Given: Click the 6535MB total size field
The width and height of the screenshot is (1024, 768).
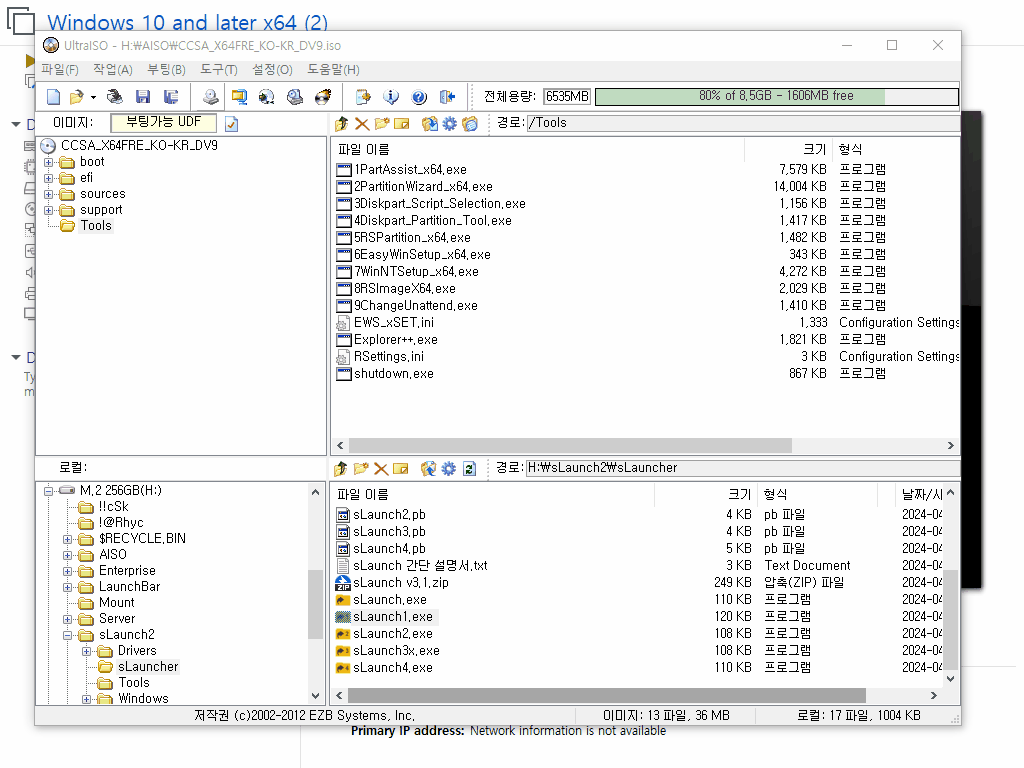Looking at the screenshot, I should coord(567,97).
